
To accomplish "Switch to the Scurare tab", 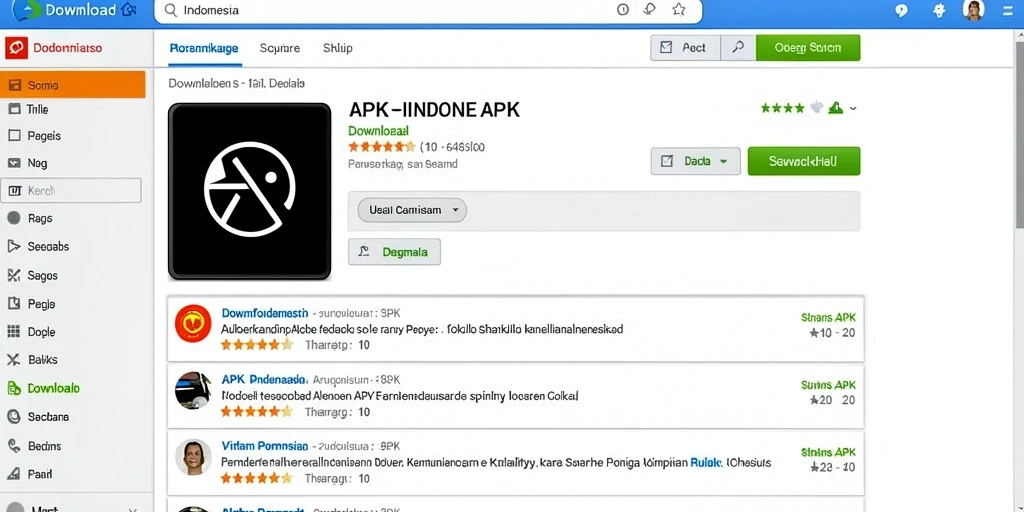I will pyautogui.click(x=280, y=48).
